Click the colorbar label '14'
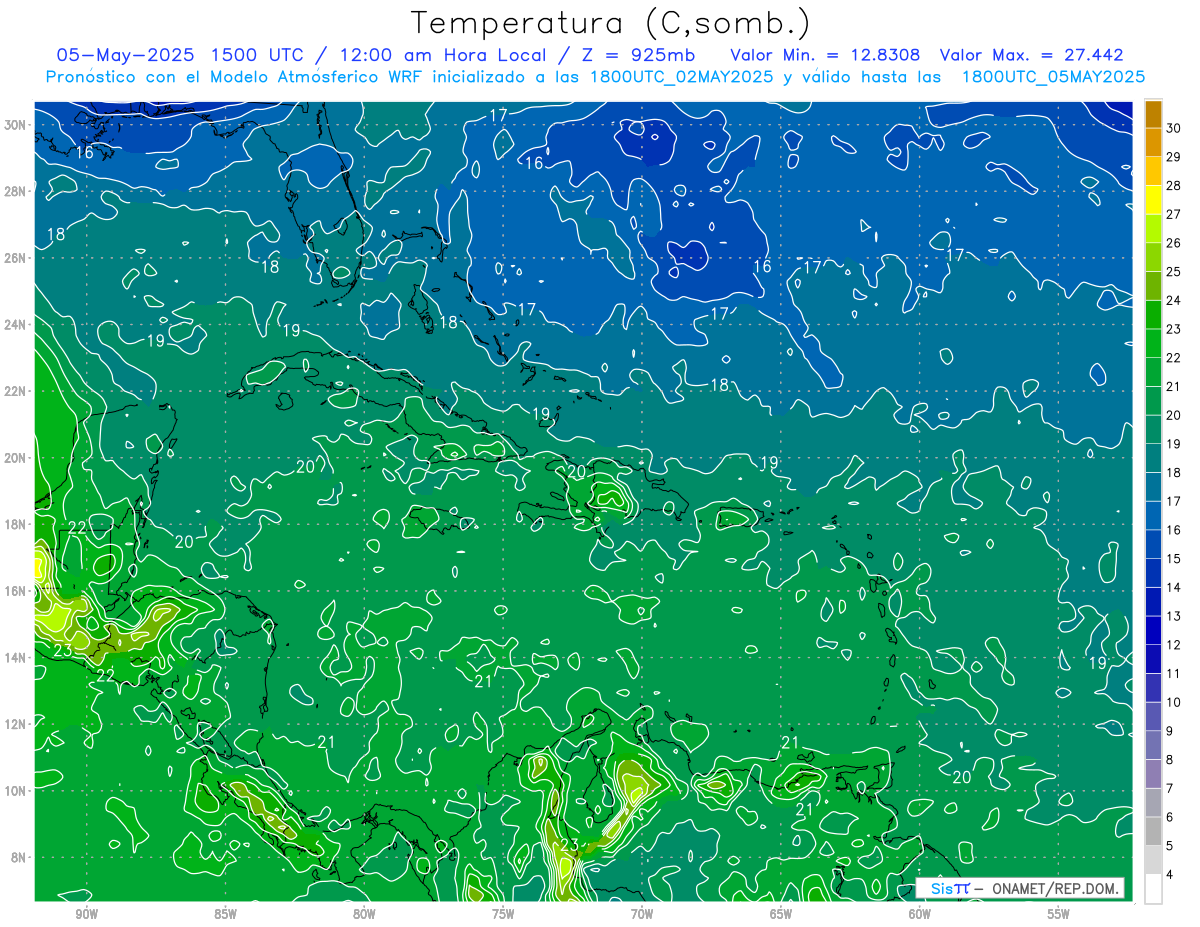 point(1174,587)
